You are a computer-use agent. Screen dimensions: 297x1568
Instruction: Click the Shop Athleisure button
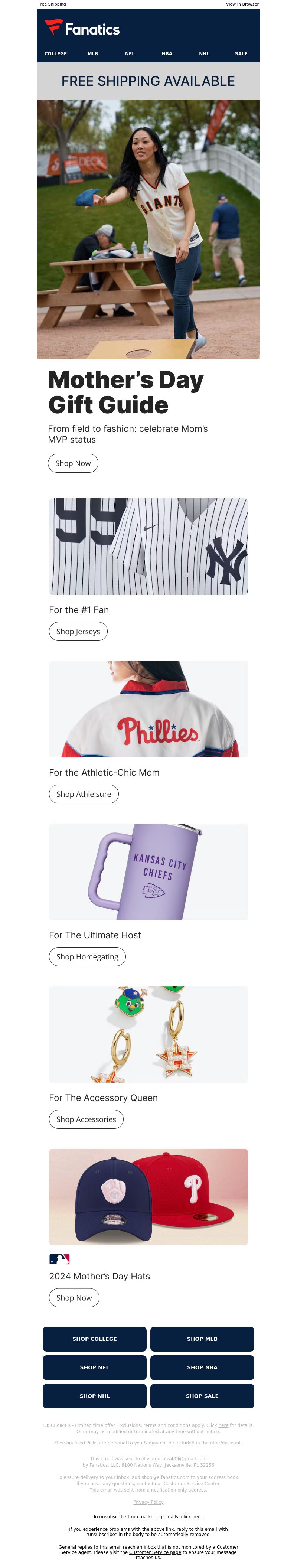pyautogui.click(x=84, y=794)
